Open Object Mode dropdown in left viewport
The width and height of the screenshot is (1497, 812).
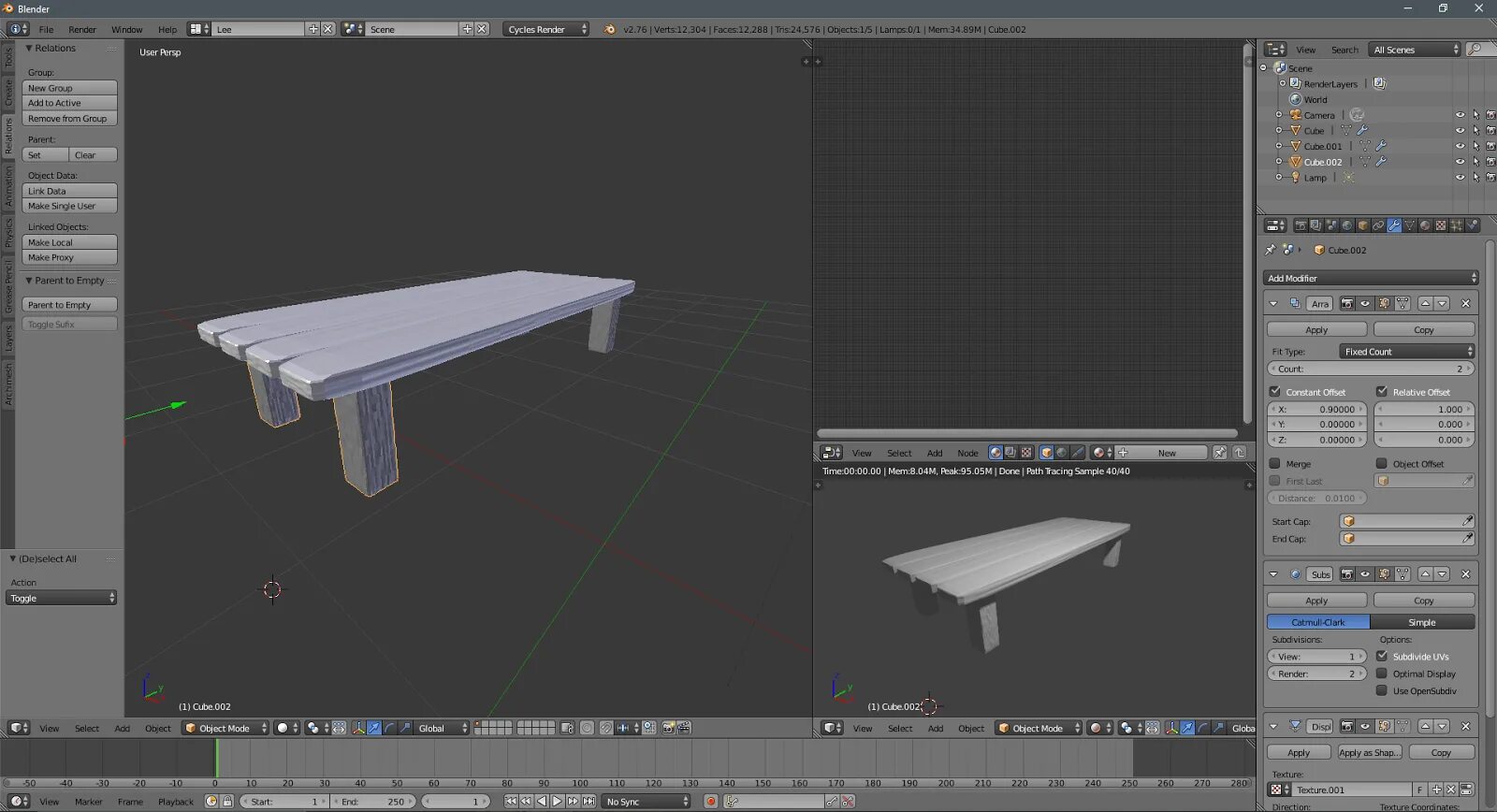click(225, 728)
